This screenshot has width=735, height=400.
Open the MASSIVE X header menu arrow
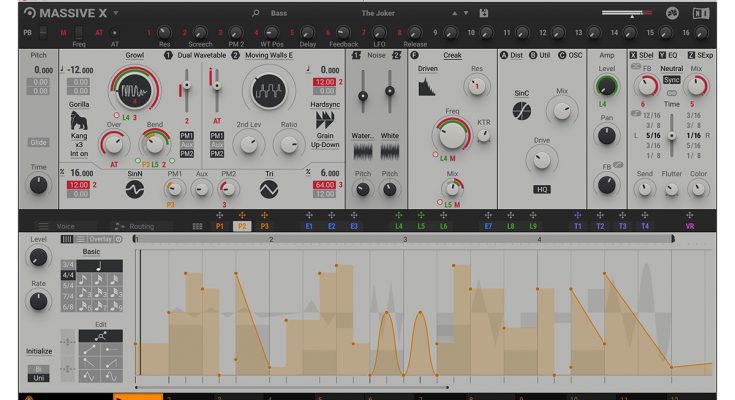click(115, 13)
